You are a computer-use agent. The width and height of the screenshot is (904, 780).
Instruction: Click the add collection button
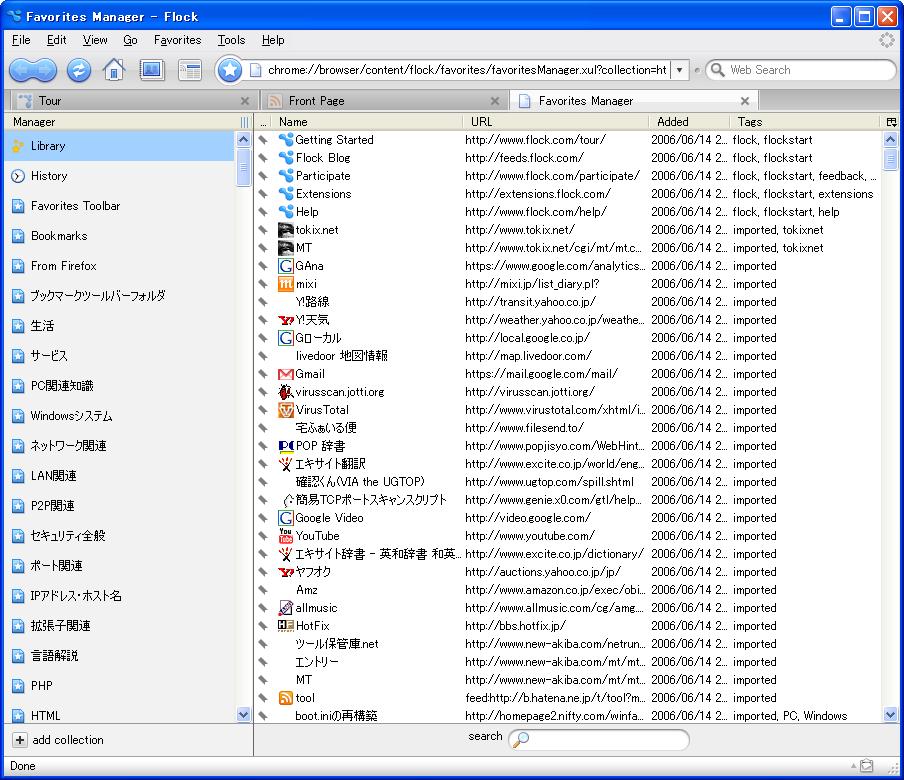click(58, 740)
